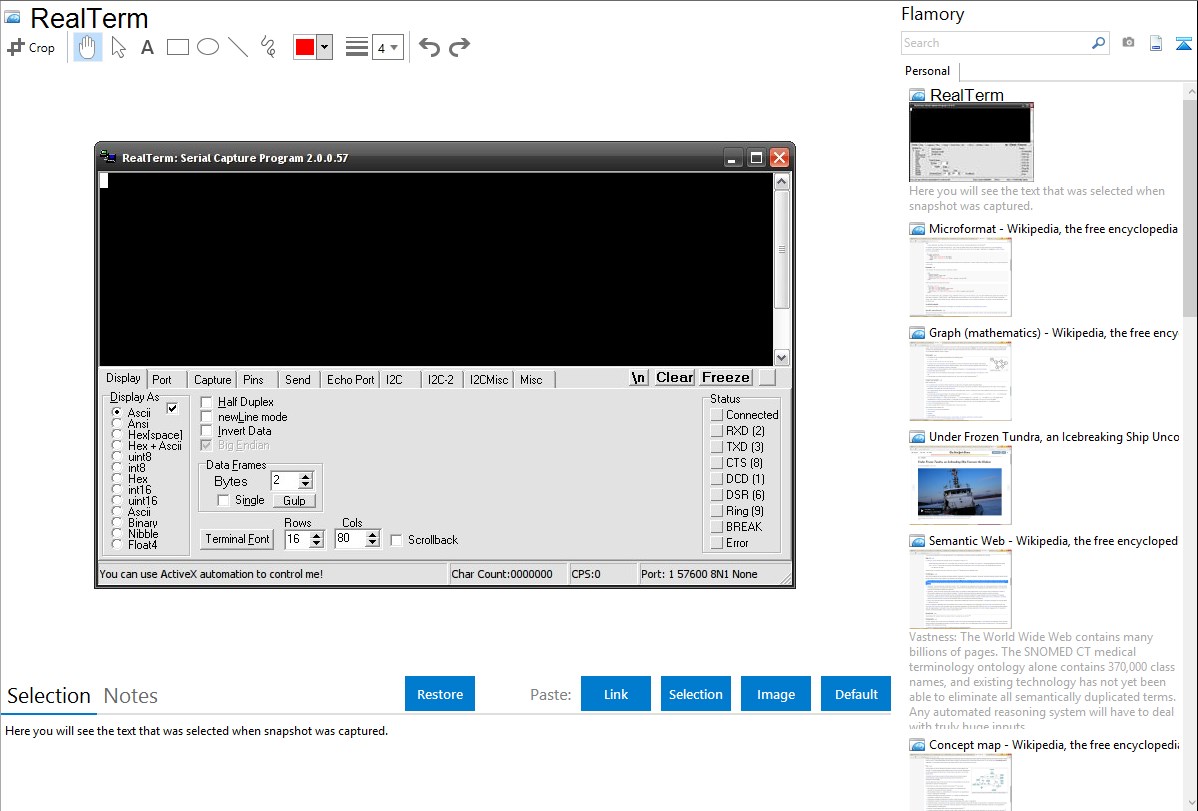Decrease the Bytes value with down arrow
Viewport: 1198px width, 811px height.
pos(306,485)
